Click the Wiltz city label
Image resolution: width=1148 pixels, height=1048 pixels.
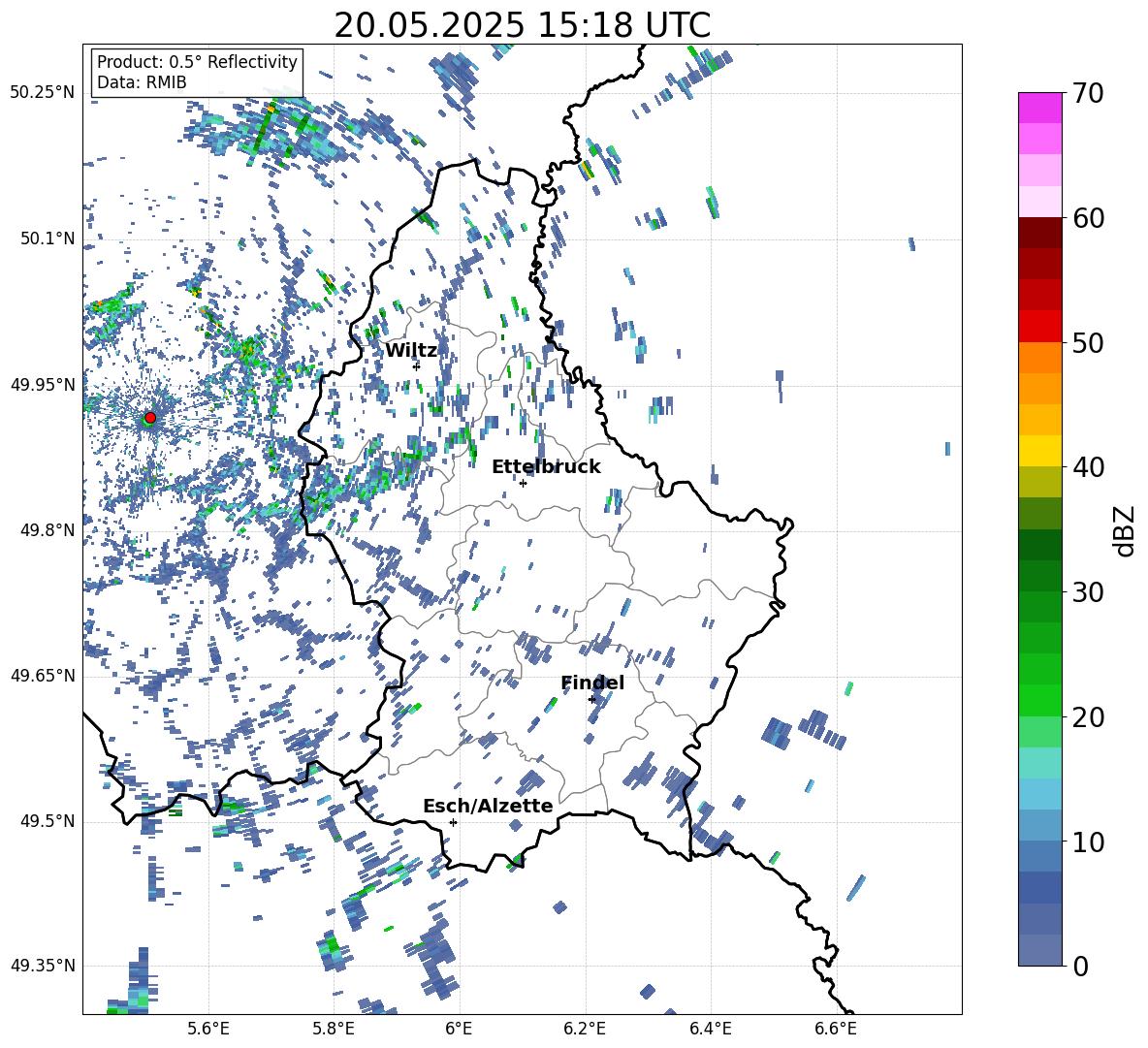[411, 351]
